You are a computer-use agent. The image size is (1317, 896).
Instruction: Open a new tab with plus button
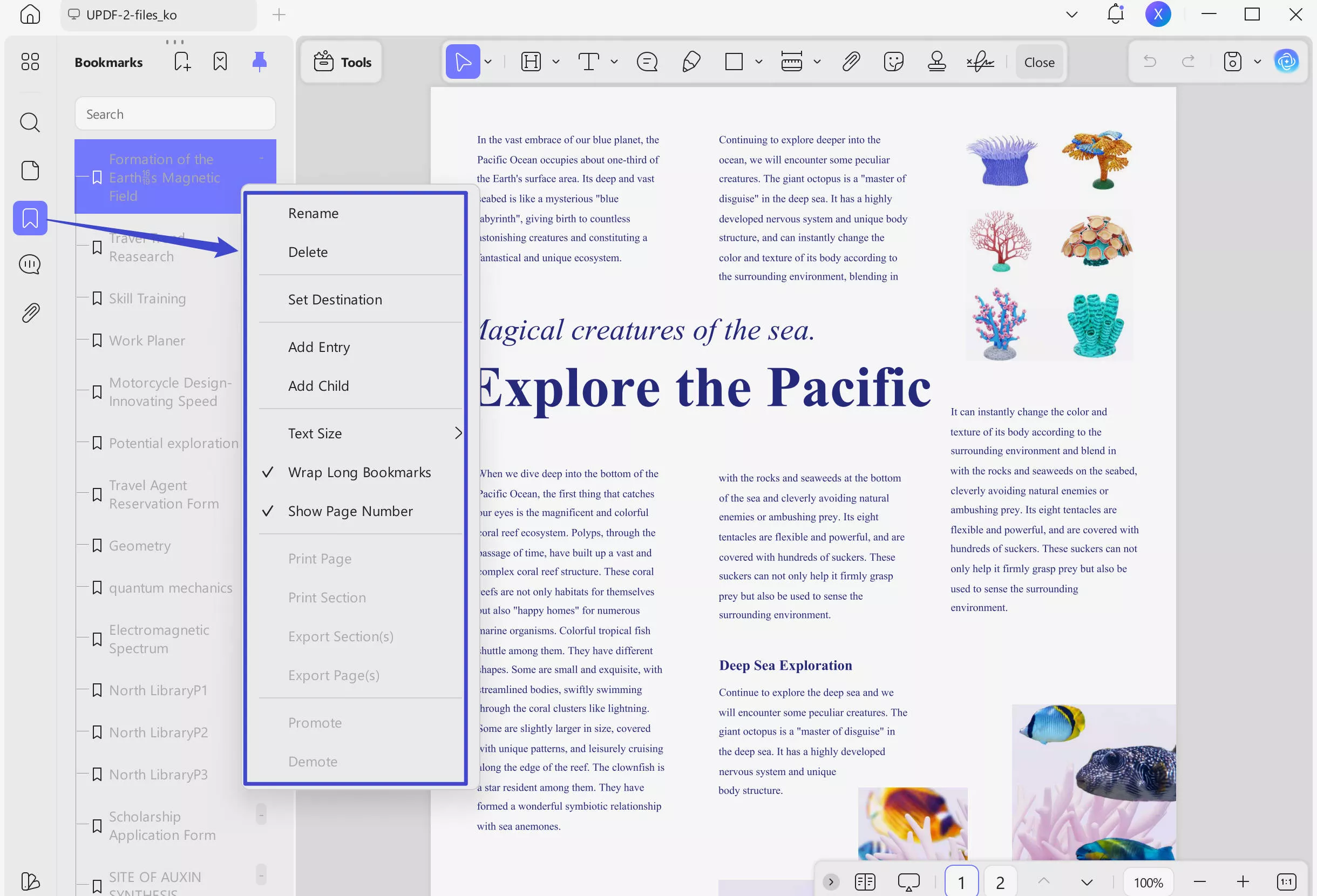pos(279,15)
